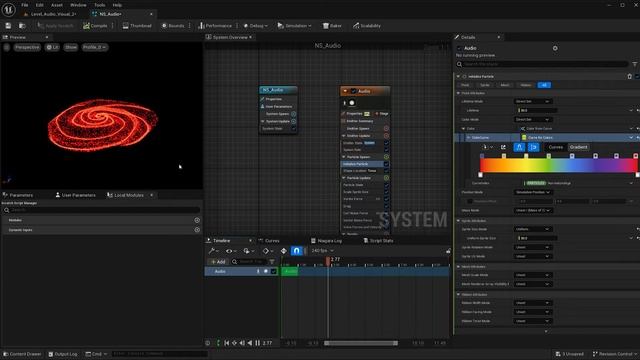The height and width of the screenshot is (360, 640).
Task: Toggle the Particle State module checkbox
Action: (386, 185)
